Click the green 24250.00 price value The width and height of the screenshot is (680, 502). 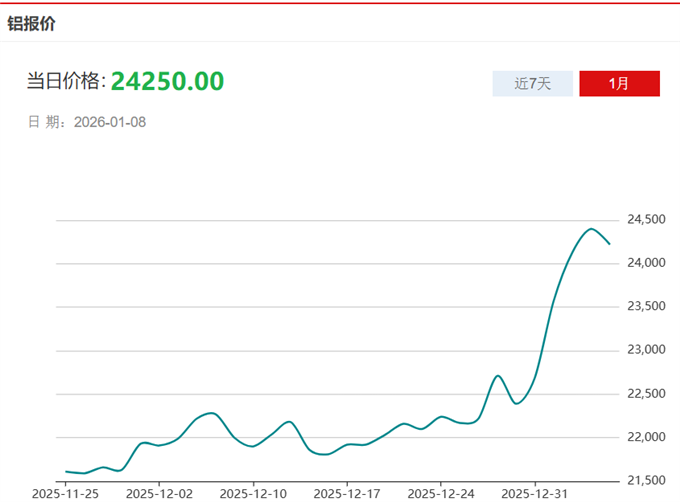[x=167, y=81]
